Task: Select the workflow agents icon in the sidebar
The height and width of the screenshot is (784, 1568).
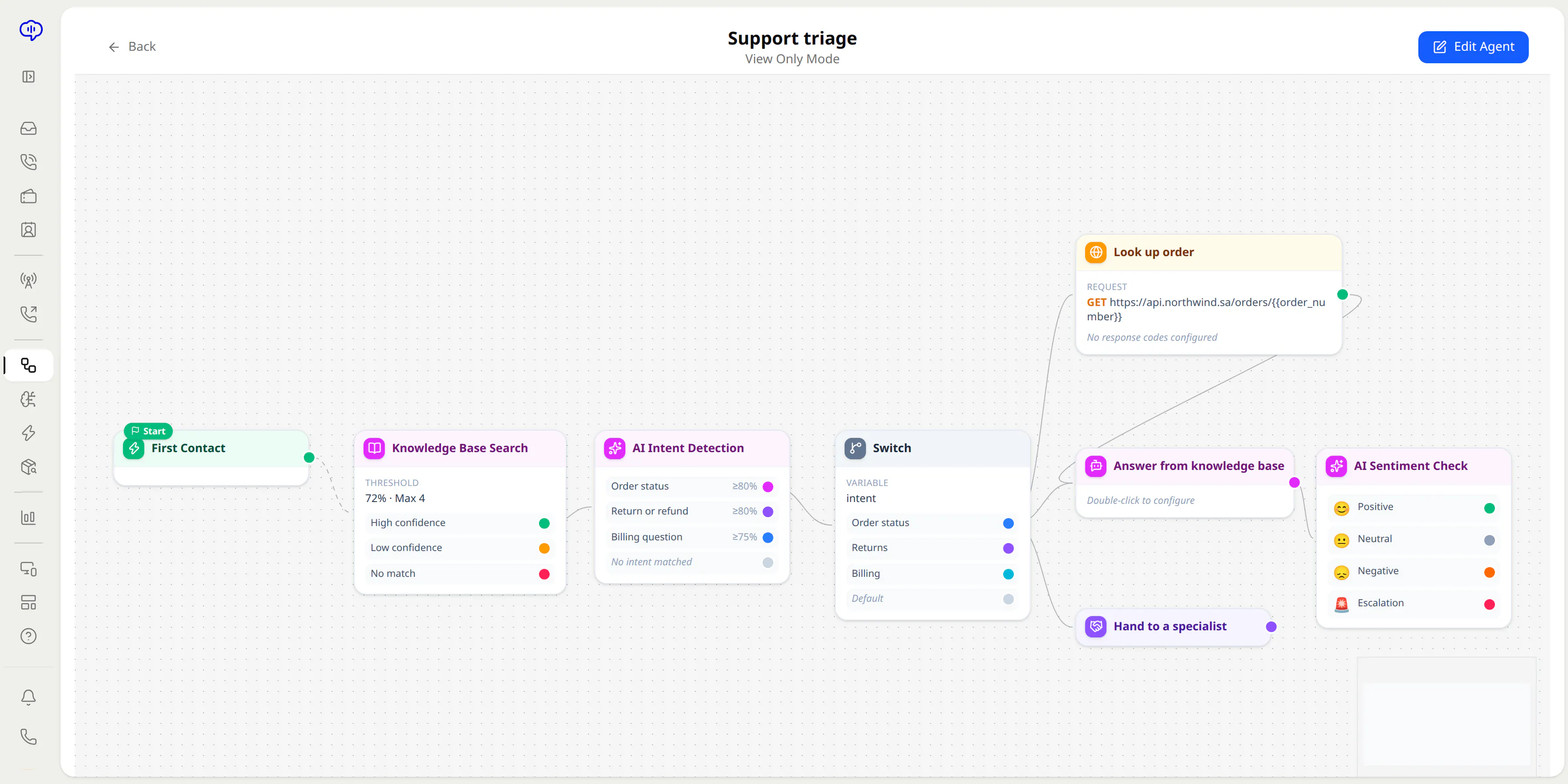Action: (x=29, y=365)
